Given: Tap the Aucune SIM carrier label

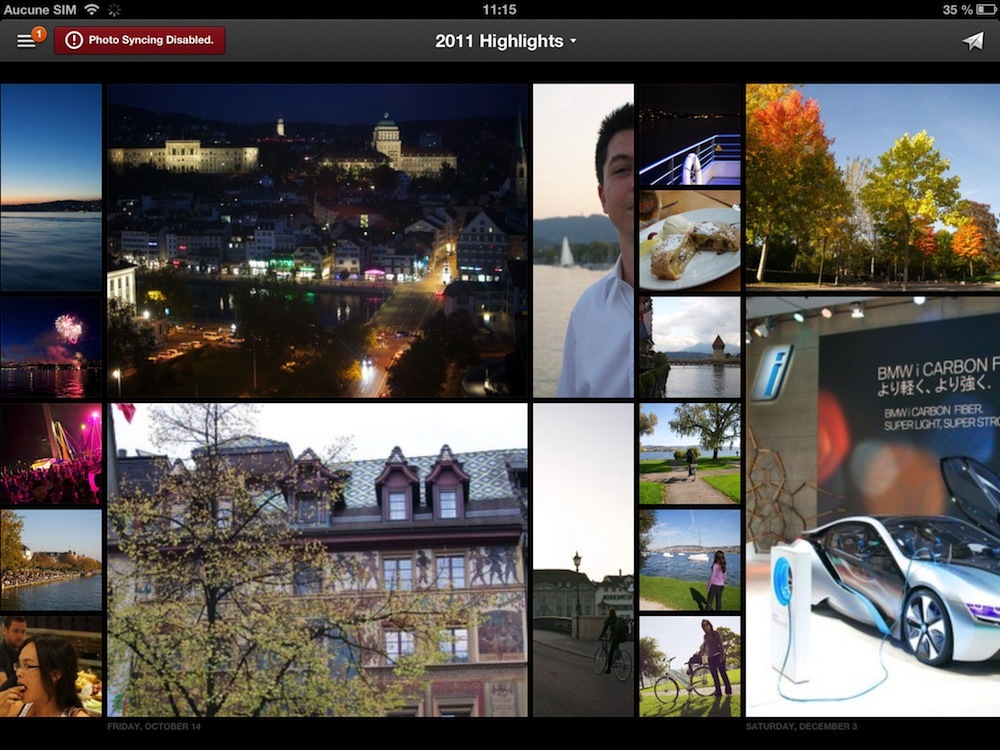Looking at the screenshot, I should pos(40,10).
